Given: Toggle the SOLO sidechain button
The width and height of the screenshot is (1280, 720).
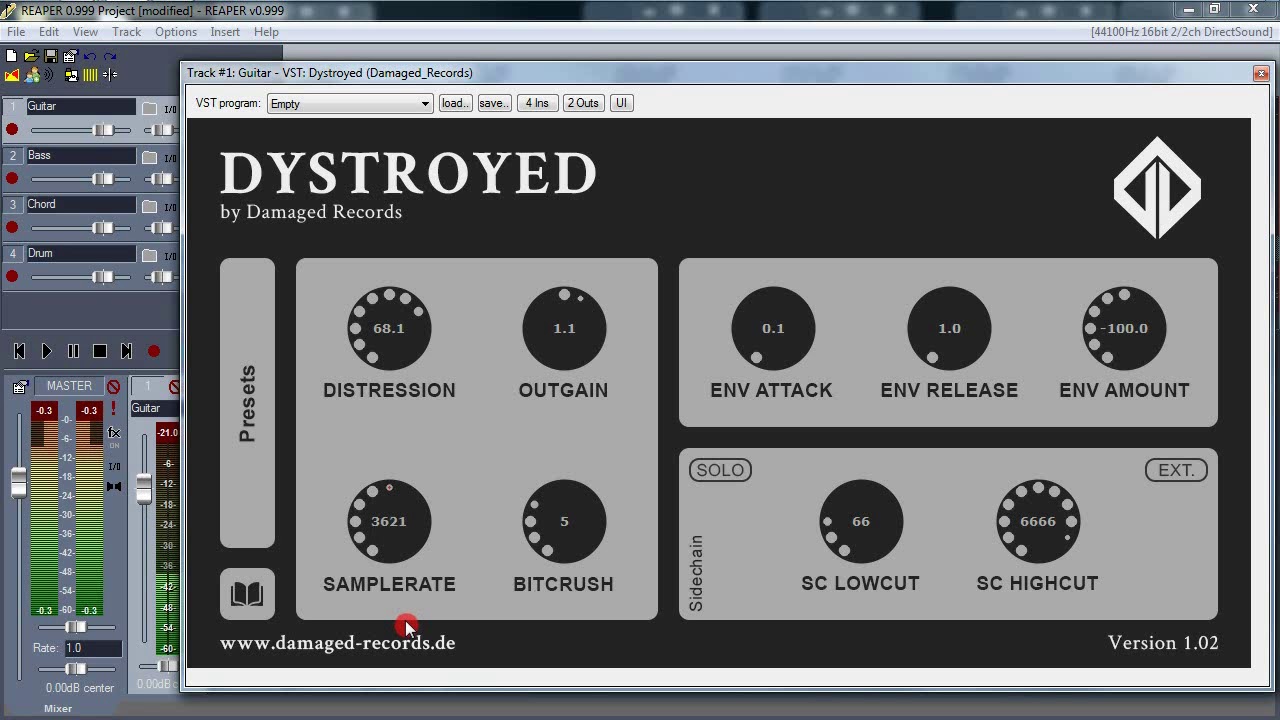Looking at the screenshot, I should point(720,470).
